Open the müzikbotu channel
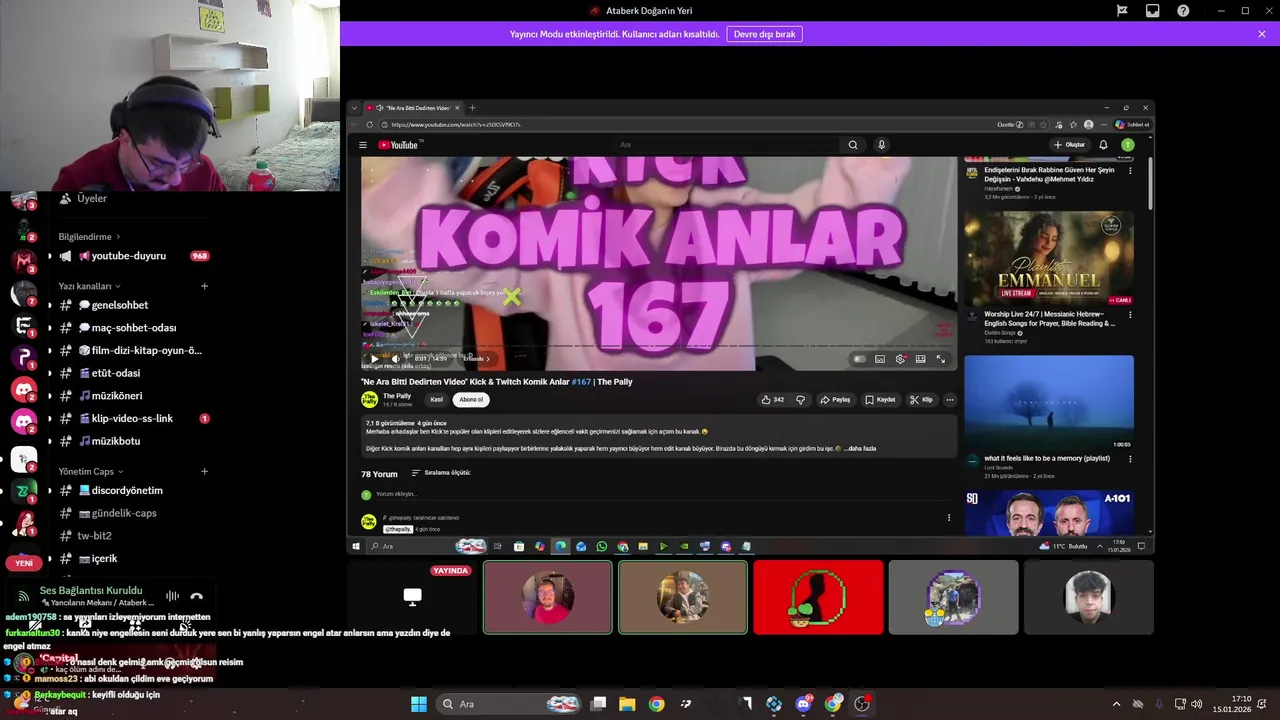Image resolution: width=1280 pixels, height=720 pixels. 133,441
